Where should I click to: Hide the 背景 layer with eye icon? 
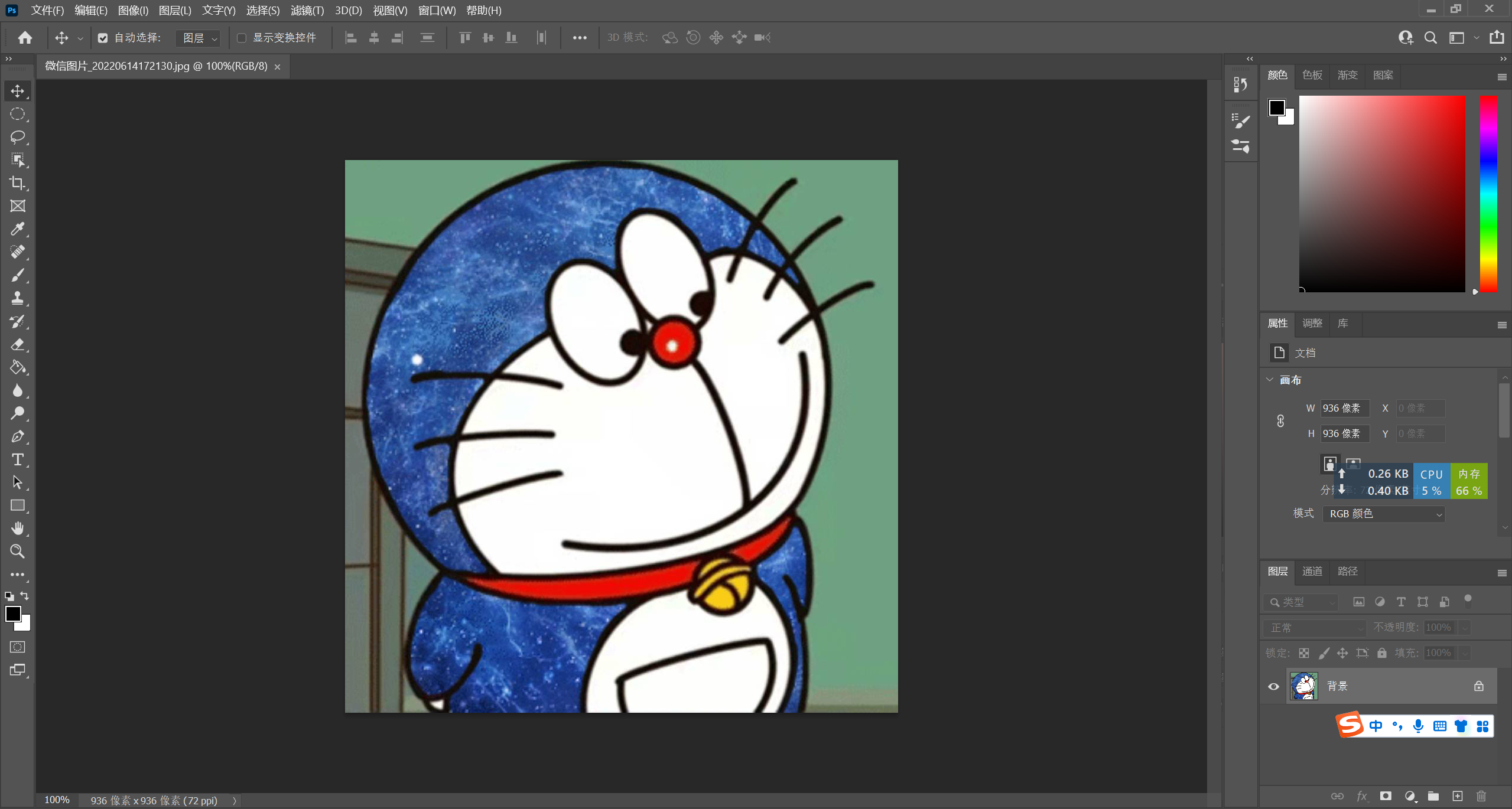(x=1274, y=686)
